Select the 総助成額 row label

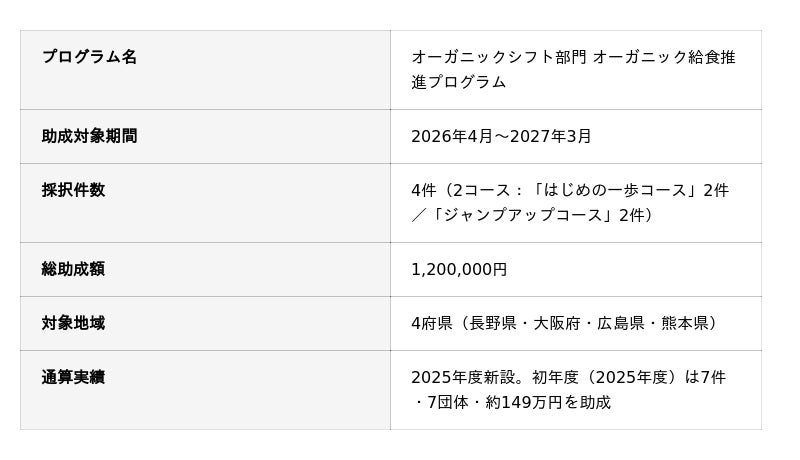tap(73, 269)
